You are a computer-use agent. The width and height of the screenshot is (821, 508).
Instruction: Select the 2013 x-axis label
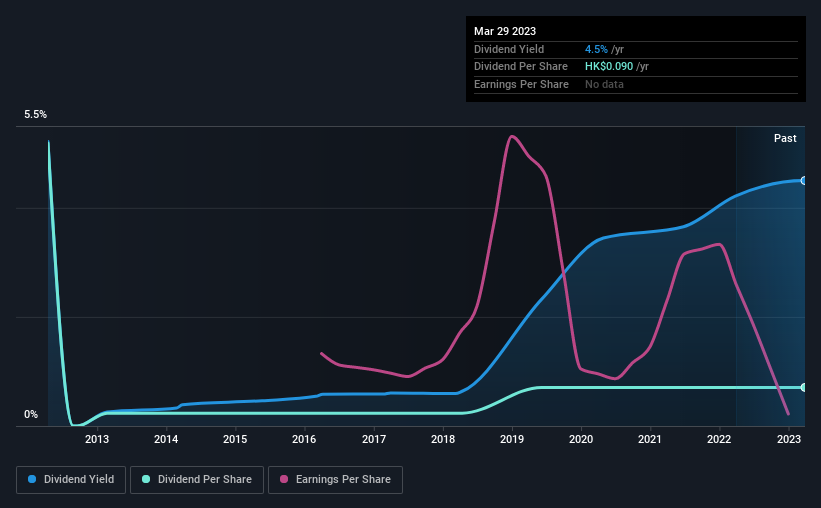[x=97, y=439]
